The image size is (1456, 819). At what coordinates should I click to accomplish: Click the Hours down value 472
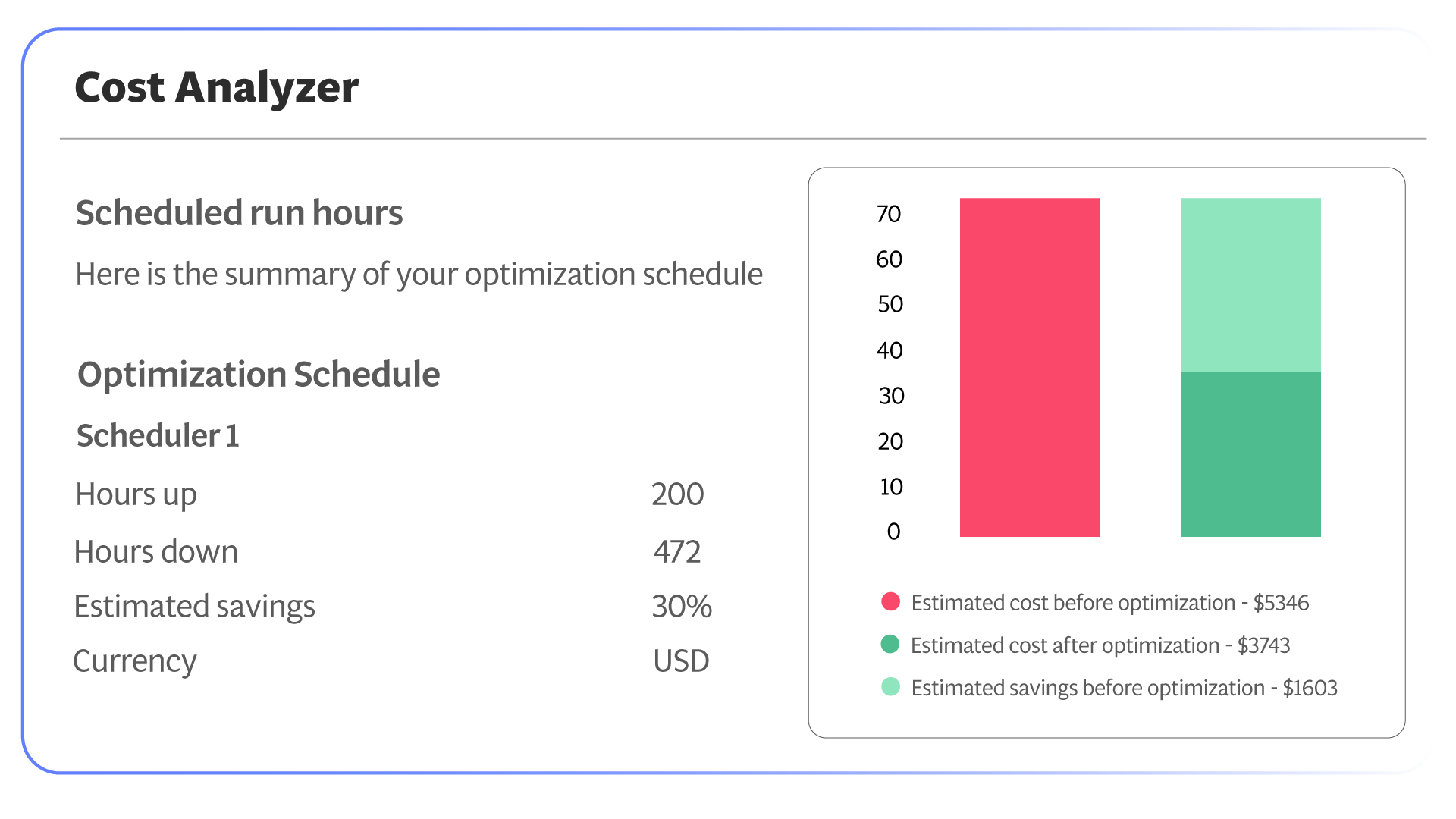pos(677,552)
